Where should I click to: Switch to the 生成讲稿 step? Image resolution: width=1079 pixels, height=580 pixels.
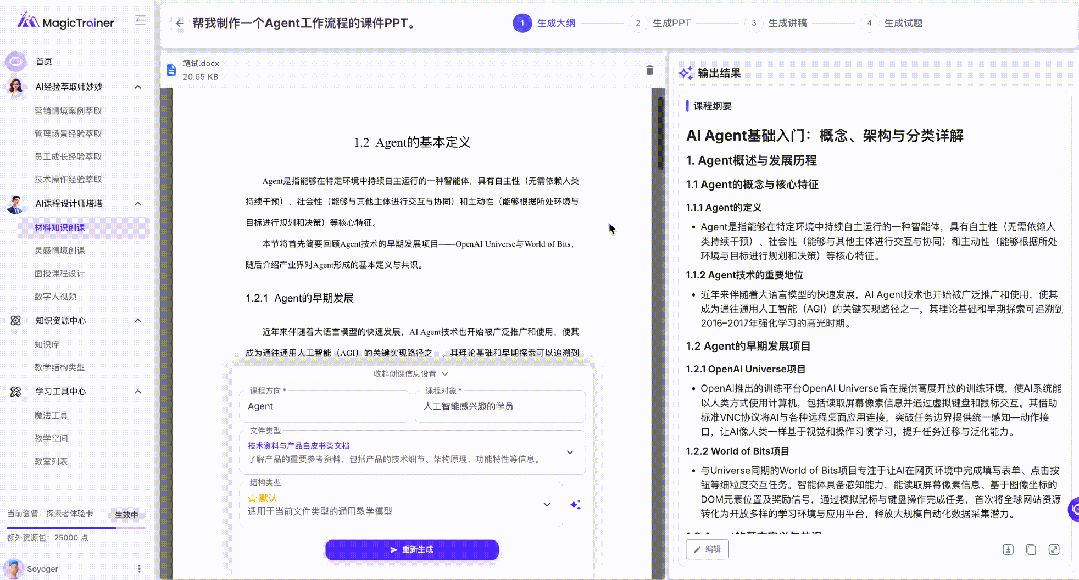(787, 23)
